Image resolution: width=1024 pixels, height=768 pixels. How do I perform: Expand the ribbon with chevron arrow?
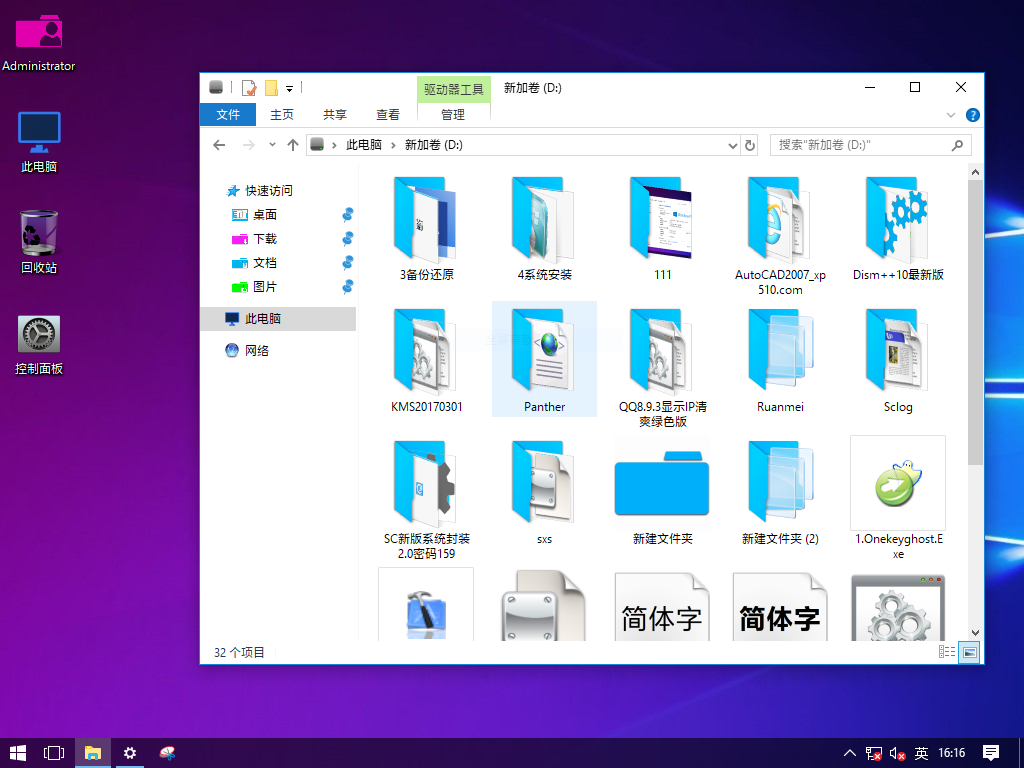pos(952,115)
